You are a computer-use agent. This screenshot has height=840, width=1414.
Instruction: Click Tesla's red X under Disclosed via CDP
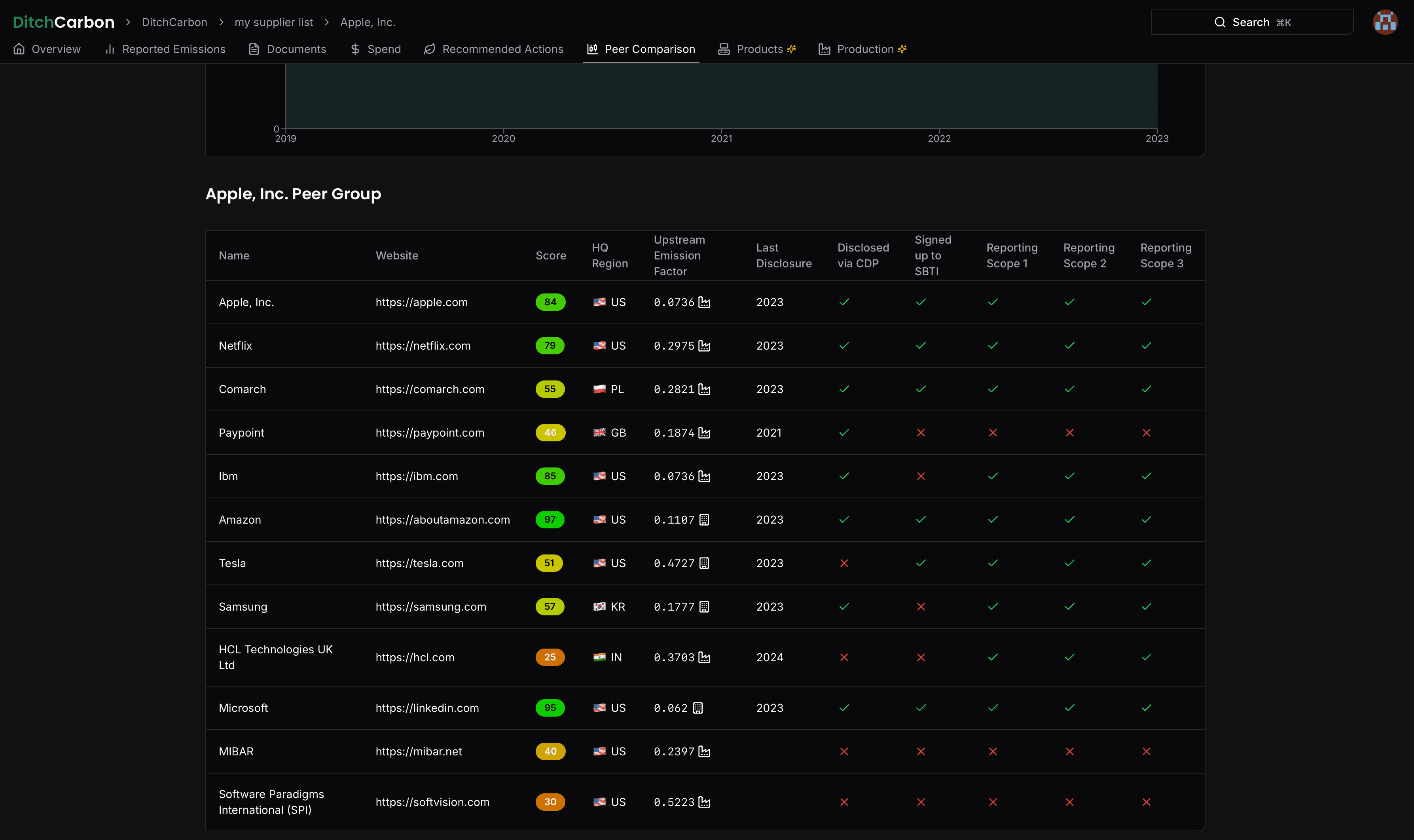[x=844, y=563]
